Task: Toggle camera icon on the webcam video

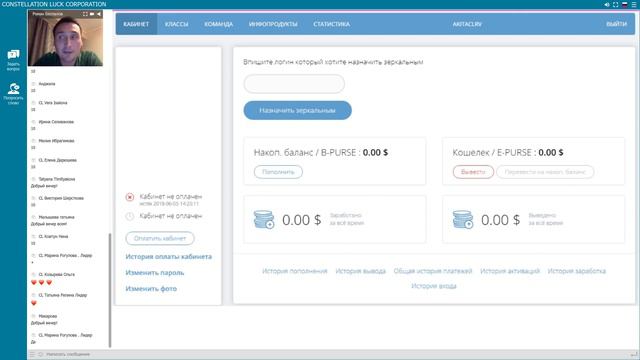Action: [92, 14]
